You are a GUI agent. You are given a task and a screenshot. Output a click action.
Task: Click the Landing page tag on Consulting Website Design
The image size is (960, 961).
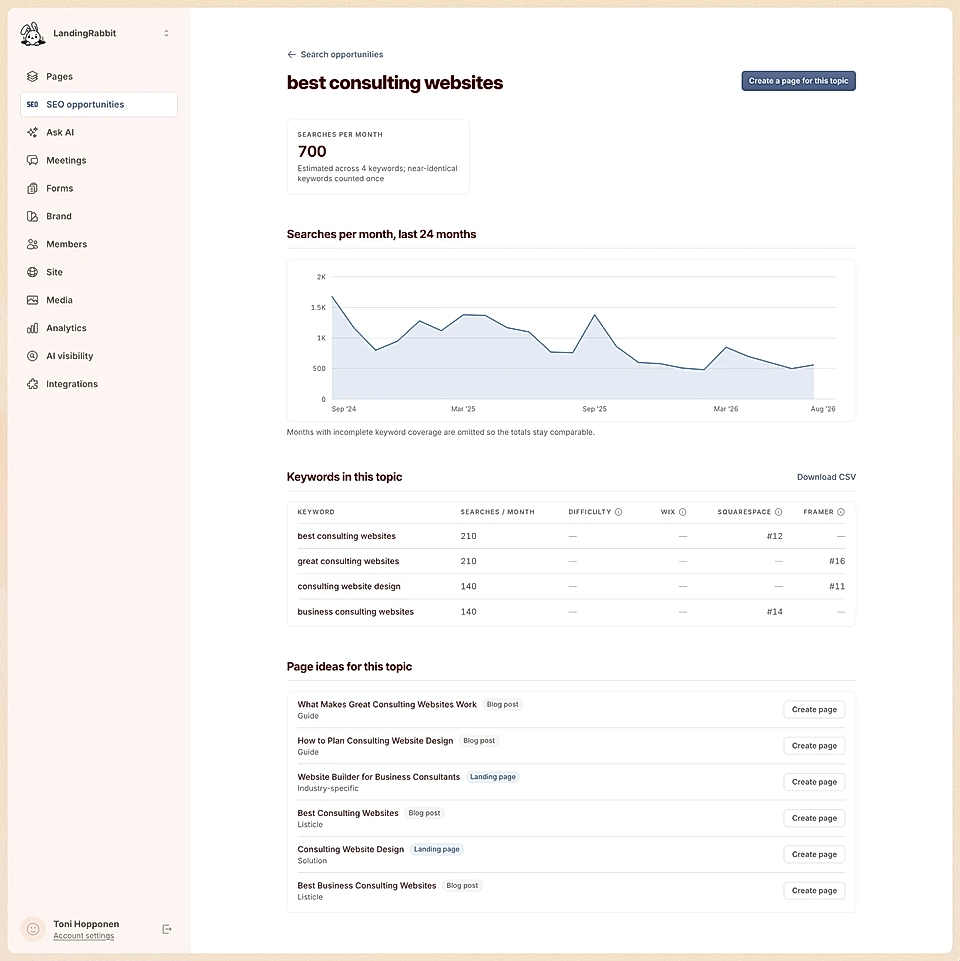(436, 849)
